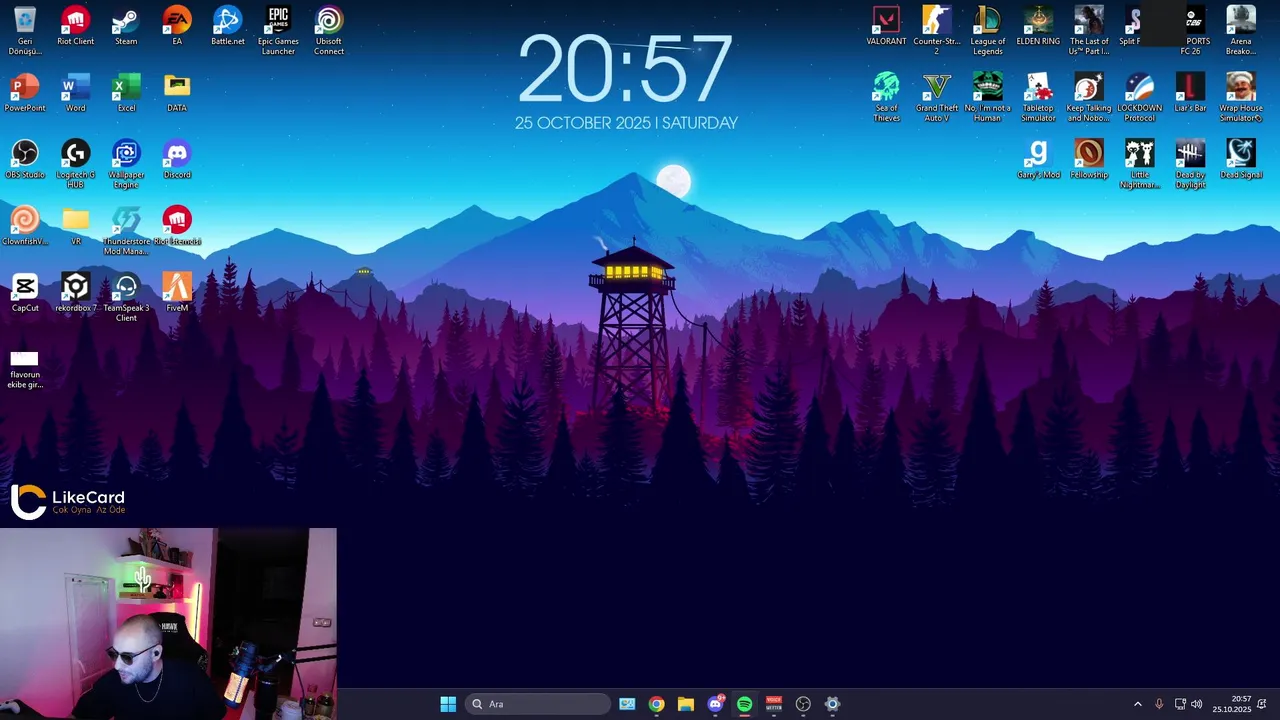Viewport: 1280px width, 720px height.
Task: Open Little Nightmares shortcut
Action: tap(1140, 164)
